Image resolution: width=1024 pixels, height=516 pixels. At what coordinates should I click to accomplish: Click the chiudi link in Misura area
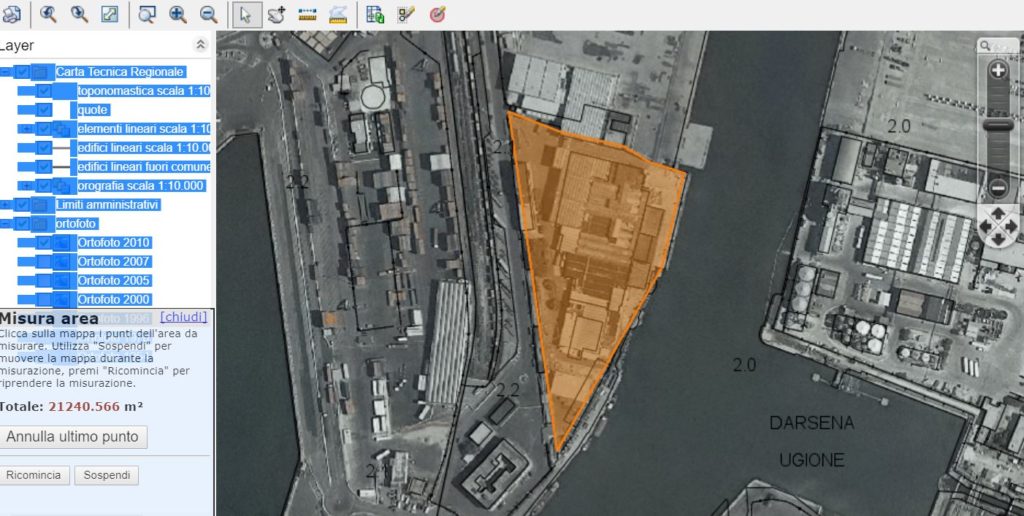point(184,317)
